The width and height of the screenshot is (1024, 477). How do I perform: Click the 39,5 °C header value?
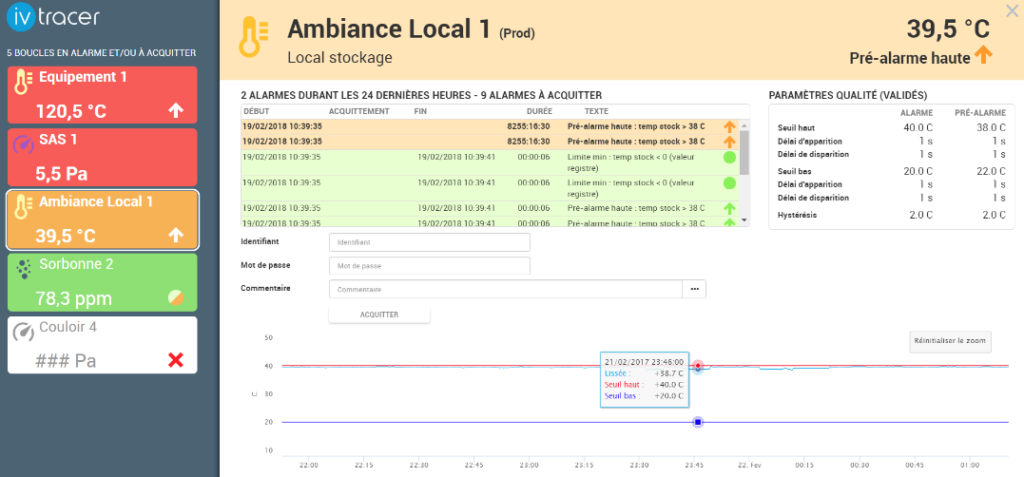tap(948, 29)
